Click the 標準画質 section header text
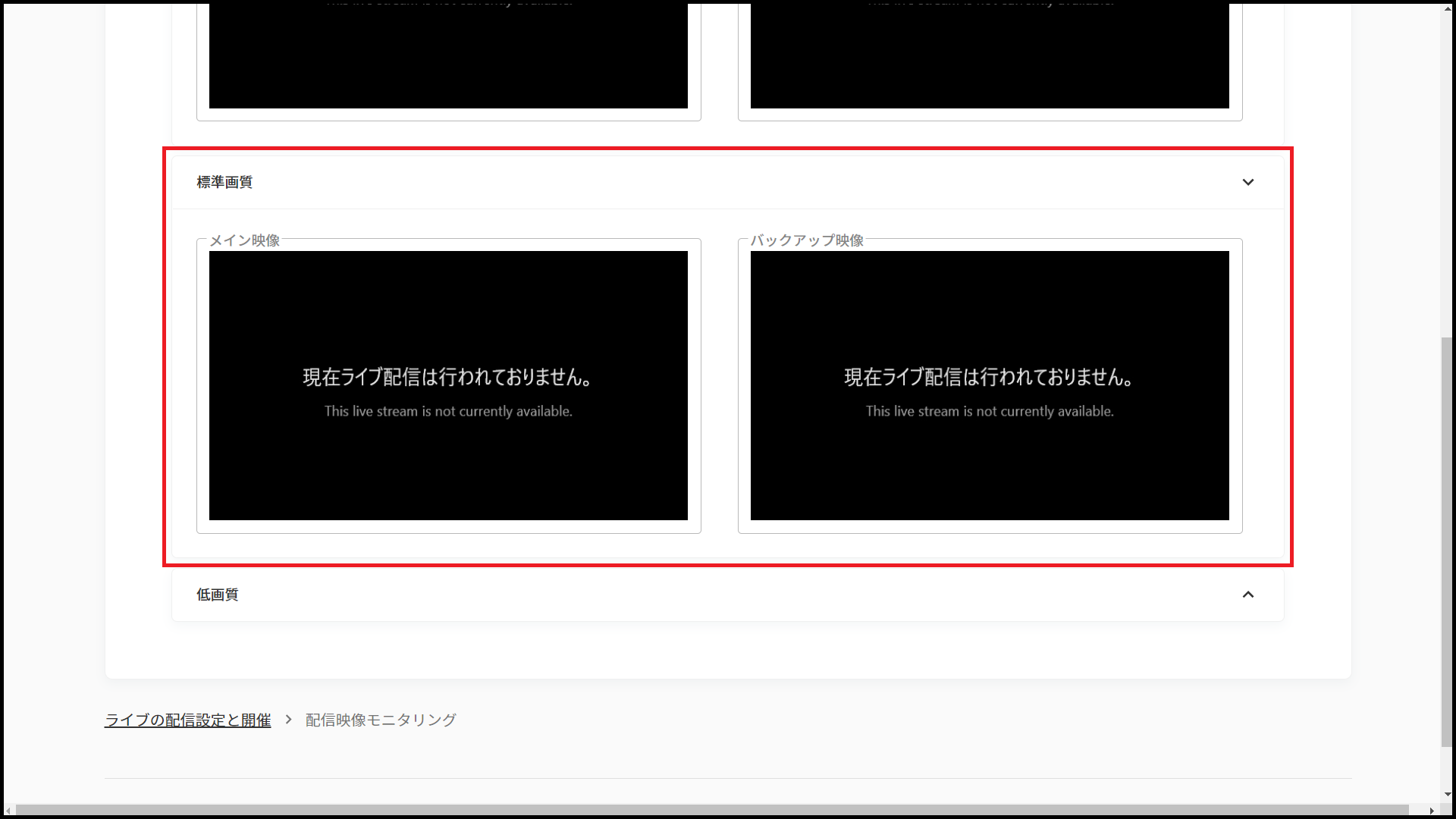Screen dimensions: 1456x819 [224, 182]
